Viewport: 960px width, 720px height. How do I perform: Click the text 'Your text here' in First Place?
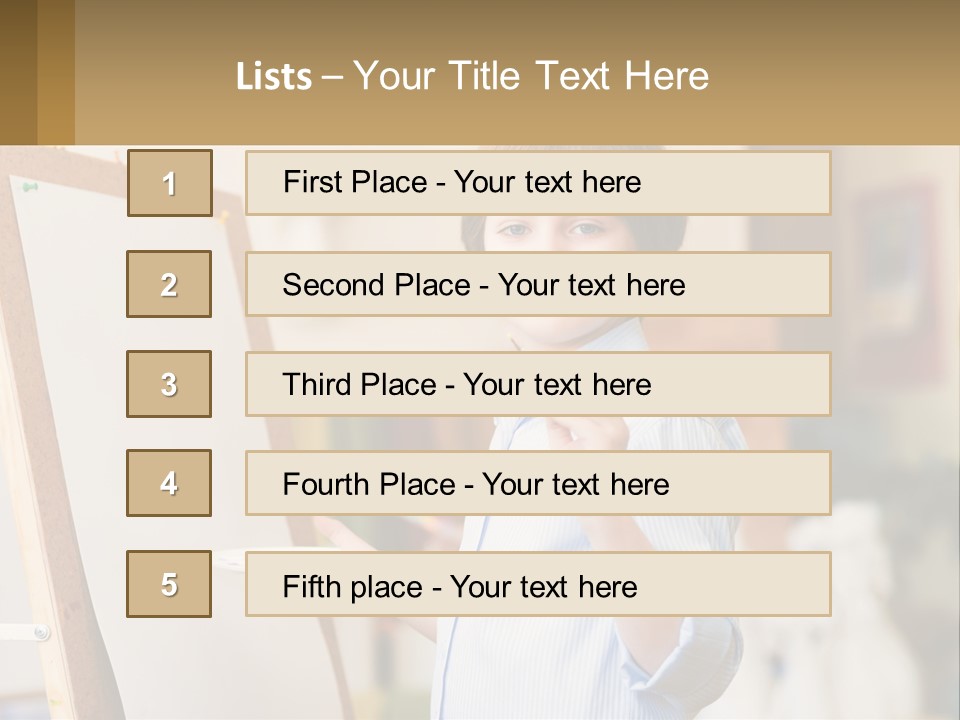tap(547, 182)
